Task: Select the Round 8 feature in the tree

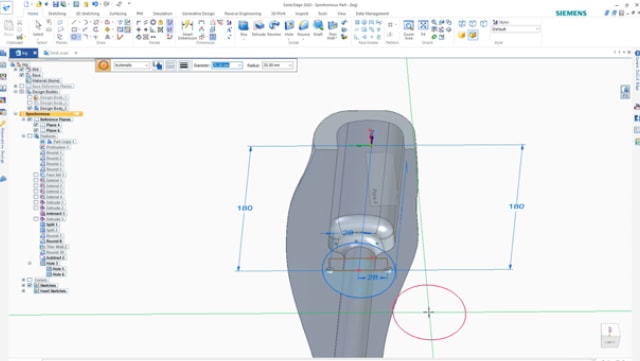Action: (53, 241)
